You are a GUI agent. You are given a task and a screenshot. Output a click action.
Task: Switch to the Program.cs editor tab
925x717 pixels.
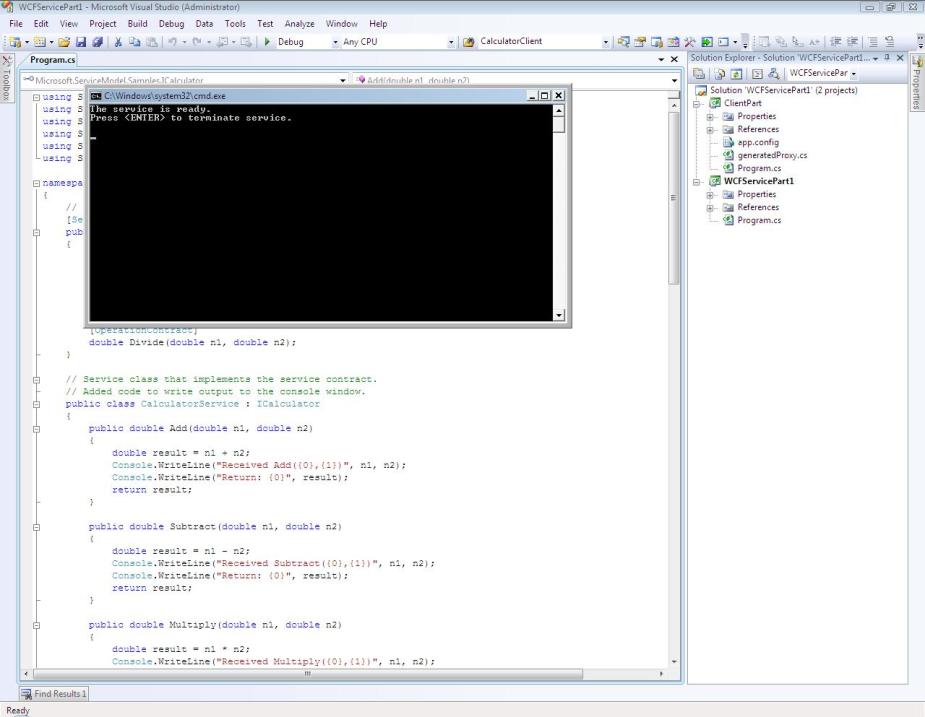[x=52, y=60]
